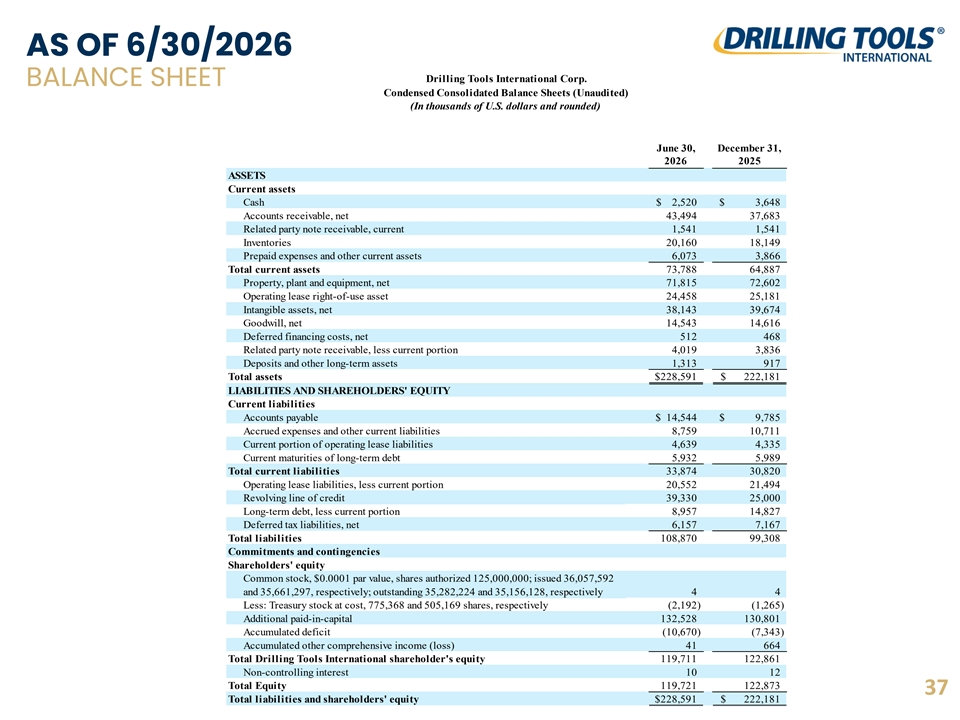Click 'Intangible assets, net' label
This screenshot has height=720, width=960.
tap(288, 310)
